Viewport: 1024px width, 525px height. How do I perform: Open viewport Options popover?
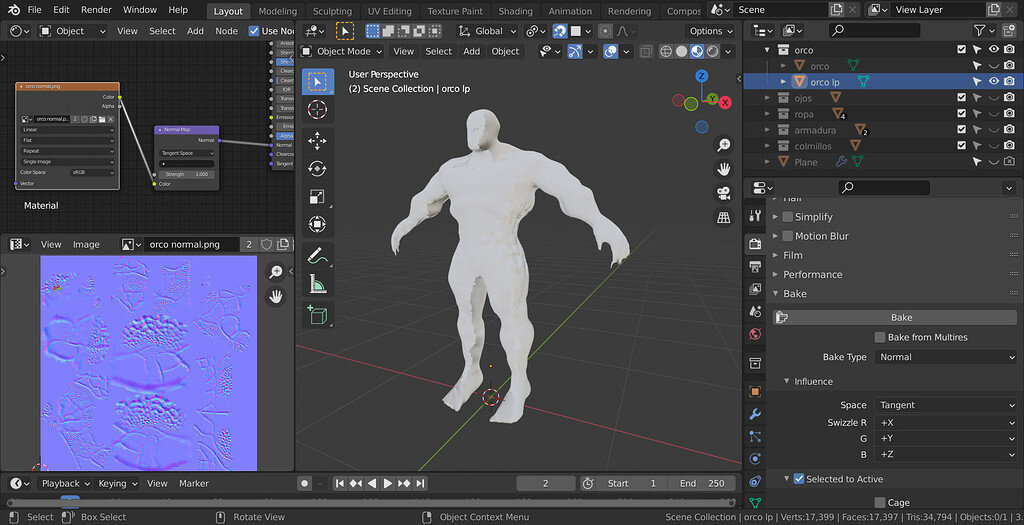point(711,31)
